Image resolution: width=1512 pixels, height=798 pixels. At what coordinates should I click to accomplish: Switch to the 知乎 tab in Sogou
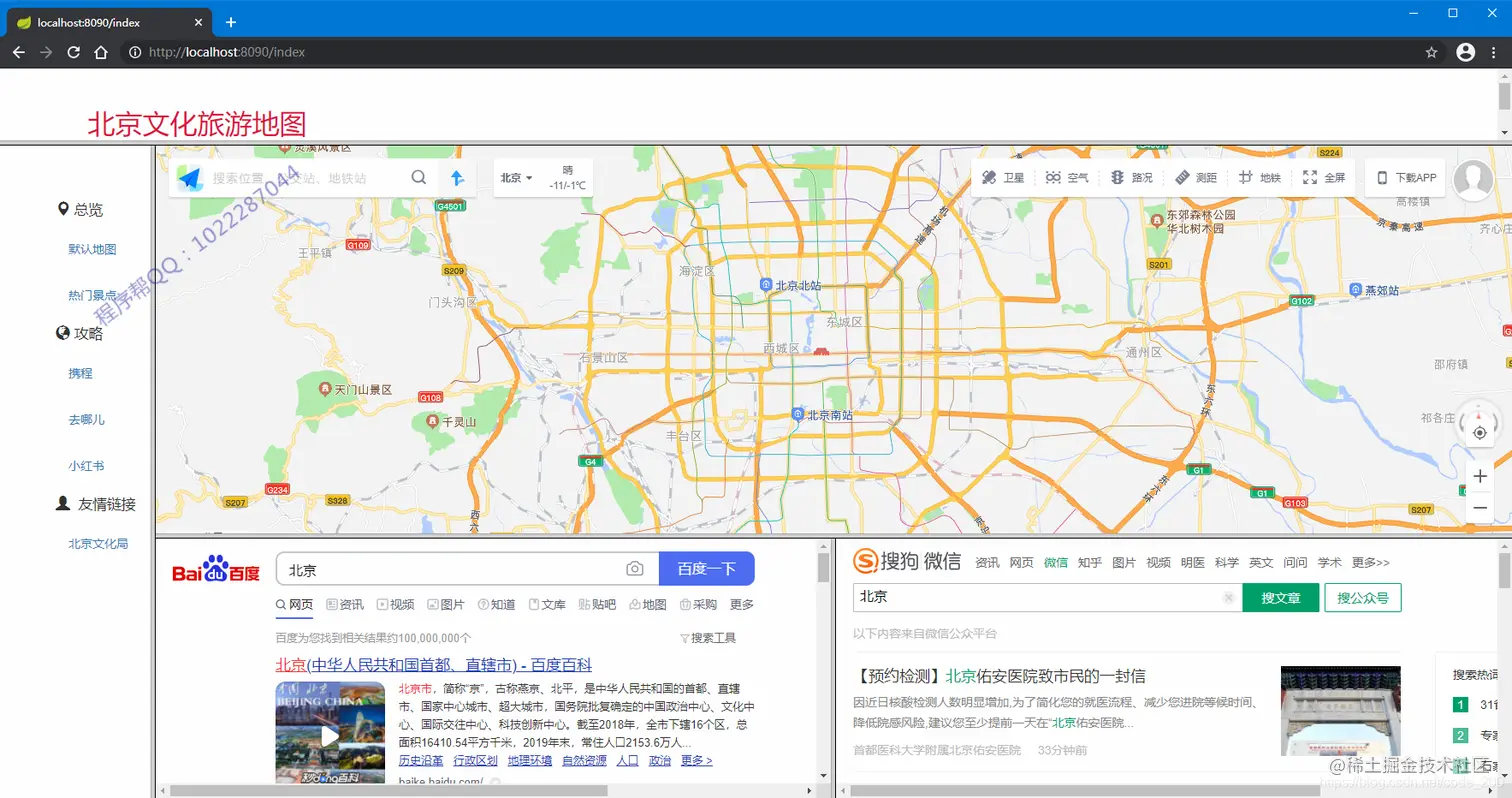(1089, 562)
